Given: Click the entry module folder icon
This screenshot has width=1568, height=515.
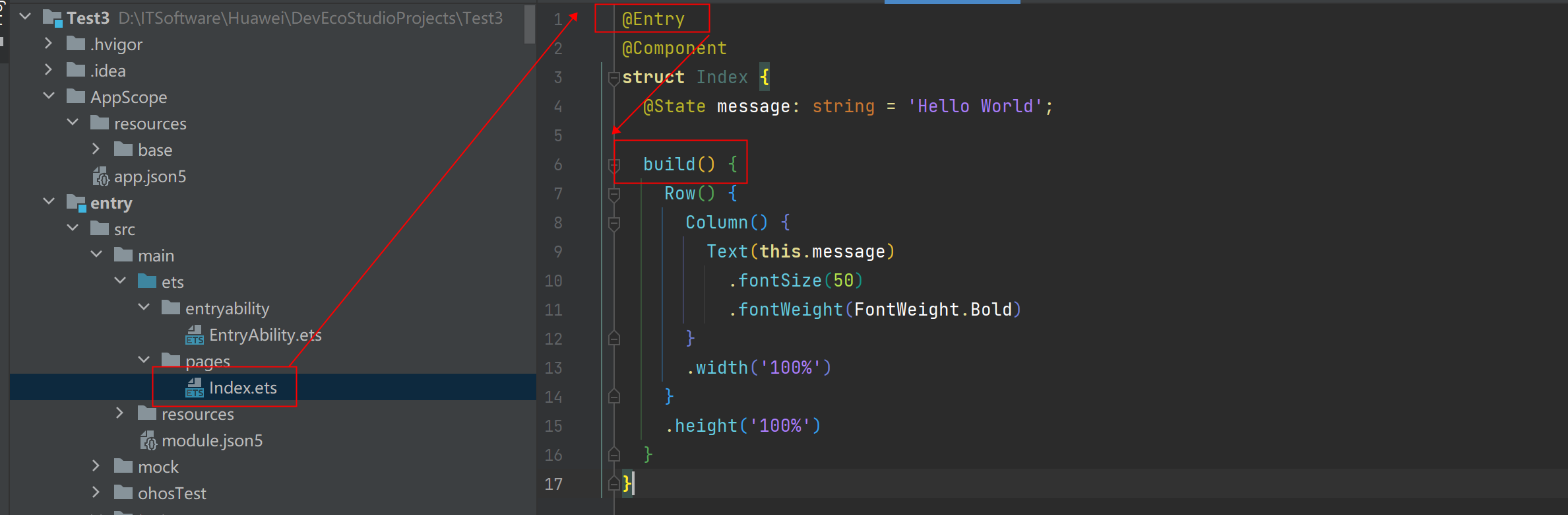Looking at the screenshot, I should (x=77, y=203).
